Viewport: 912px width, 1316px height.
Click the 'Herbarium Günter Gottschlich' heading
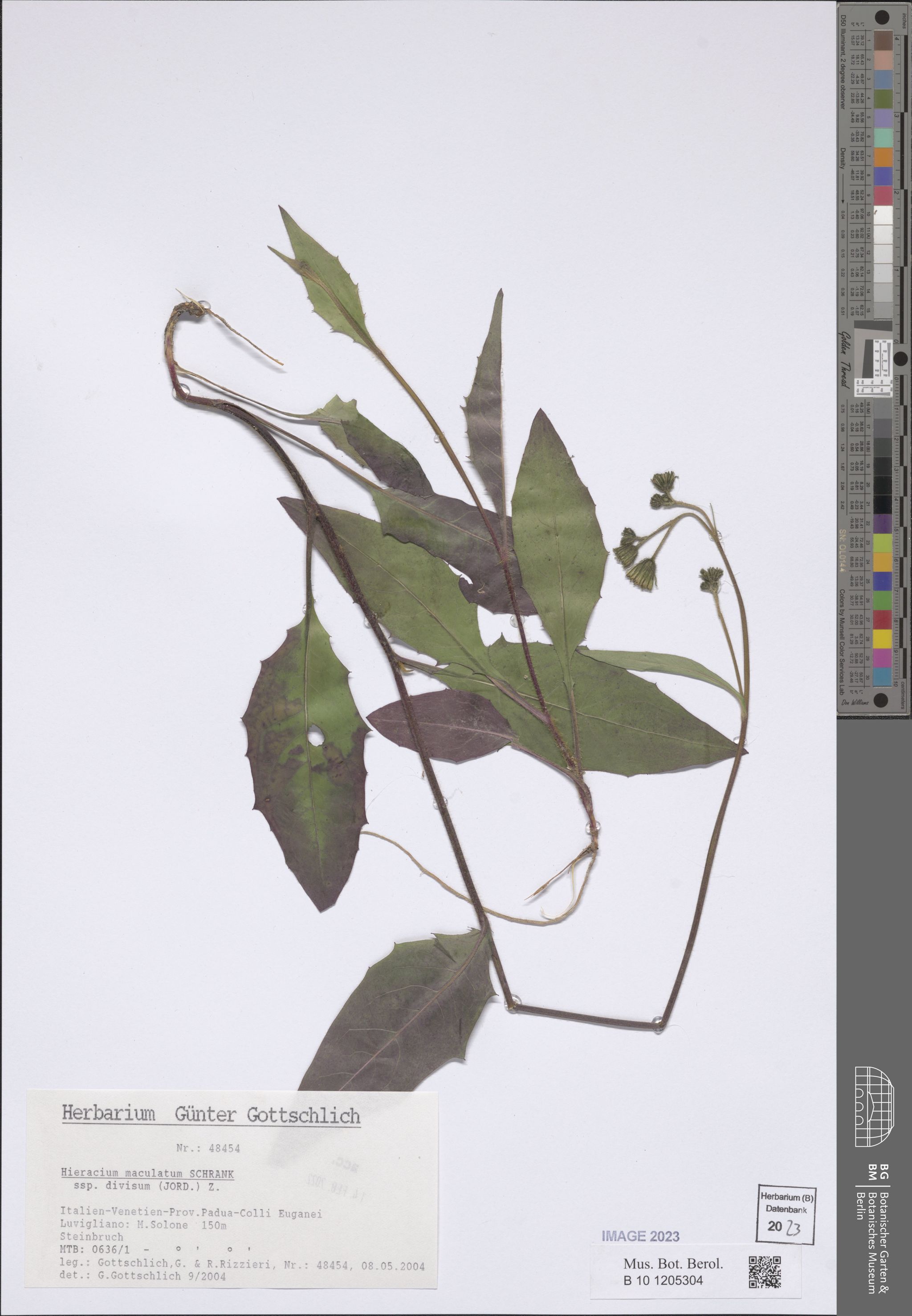(211, 1114)
